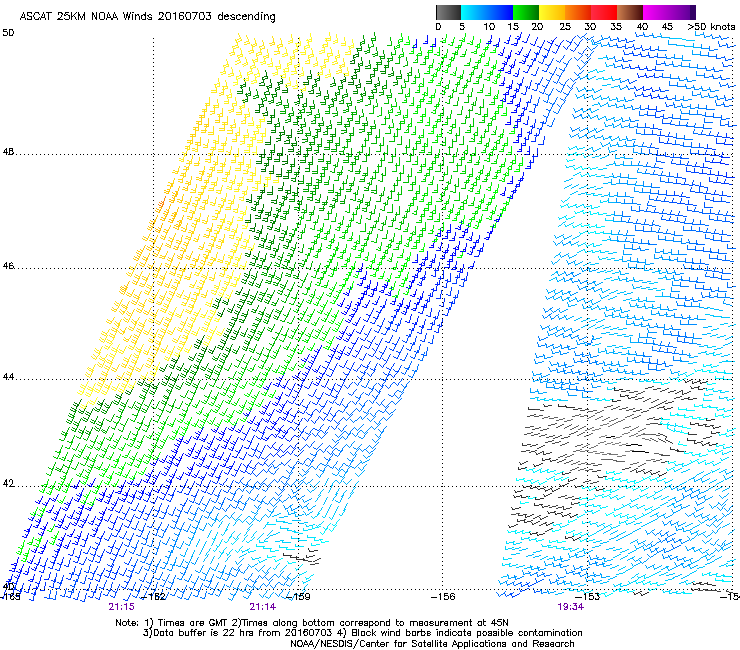Click the '>50 knots' legend label
740x650 pixels.
pyautogui.click(x=711, y=27)
